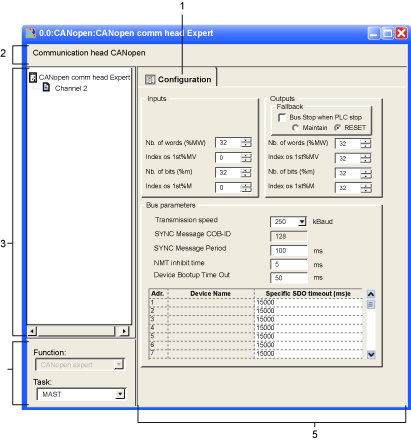Click the Device Name column header
Viewport: 411px width, 441px height.
pos(211,293)
